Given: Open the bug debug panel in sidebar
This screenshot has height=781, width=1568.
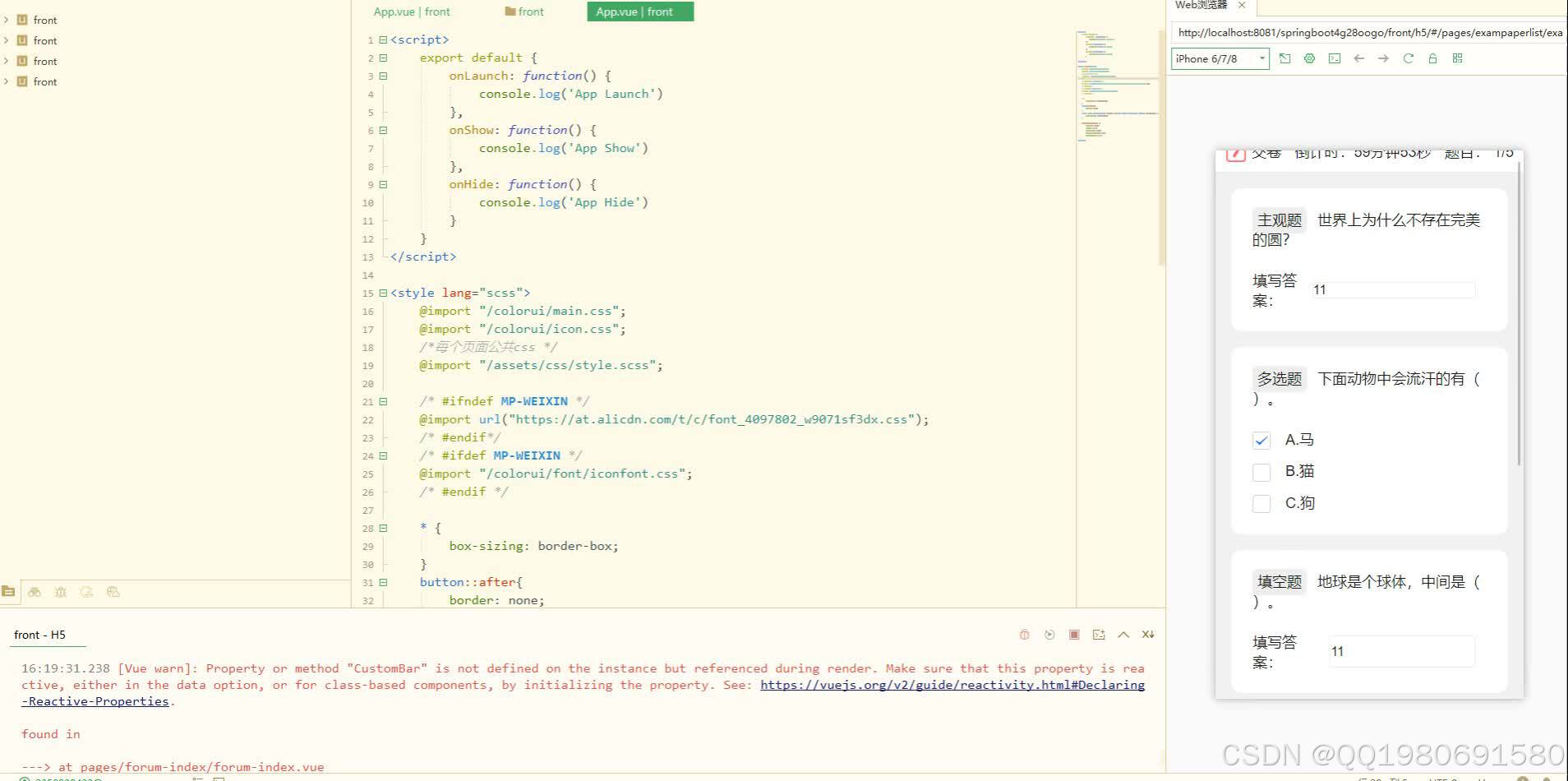Looking at the screenshot, I should click(x=61, y=591).
